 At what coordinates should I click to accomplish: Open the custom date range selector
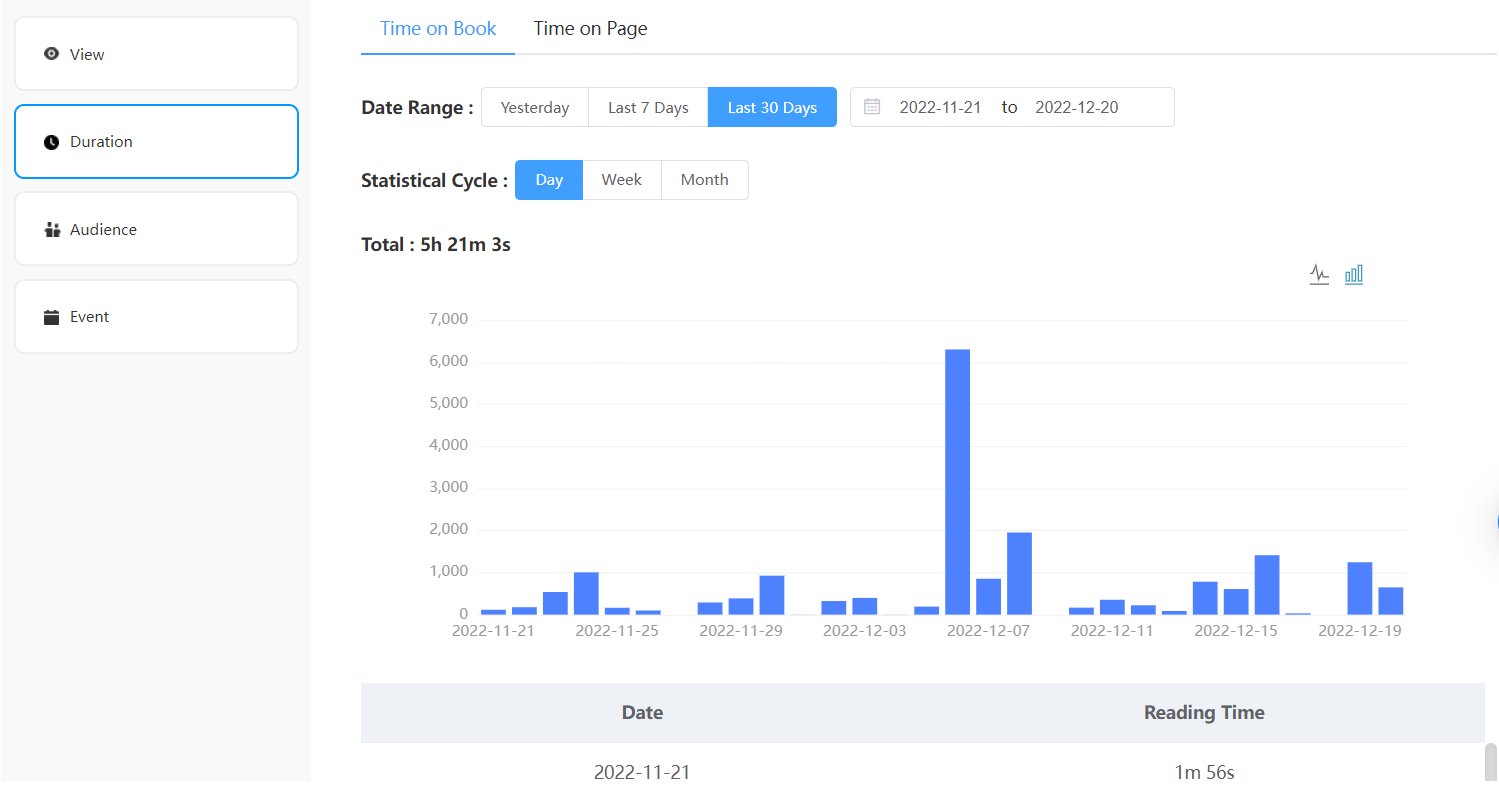(x=1011, y=106)
